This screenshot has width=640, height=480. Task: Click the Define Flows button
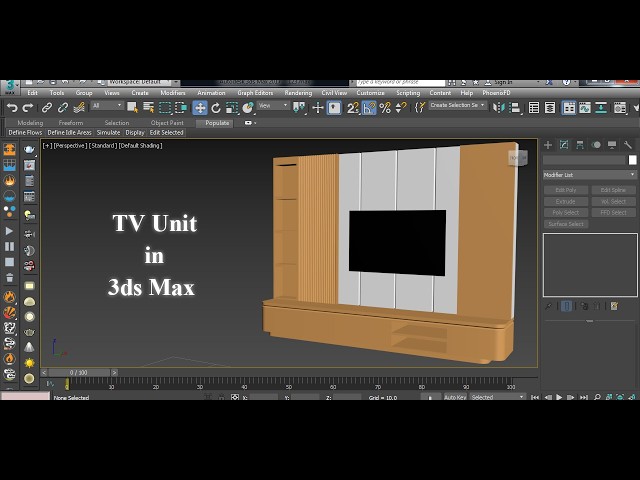pos(25,133)
